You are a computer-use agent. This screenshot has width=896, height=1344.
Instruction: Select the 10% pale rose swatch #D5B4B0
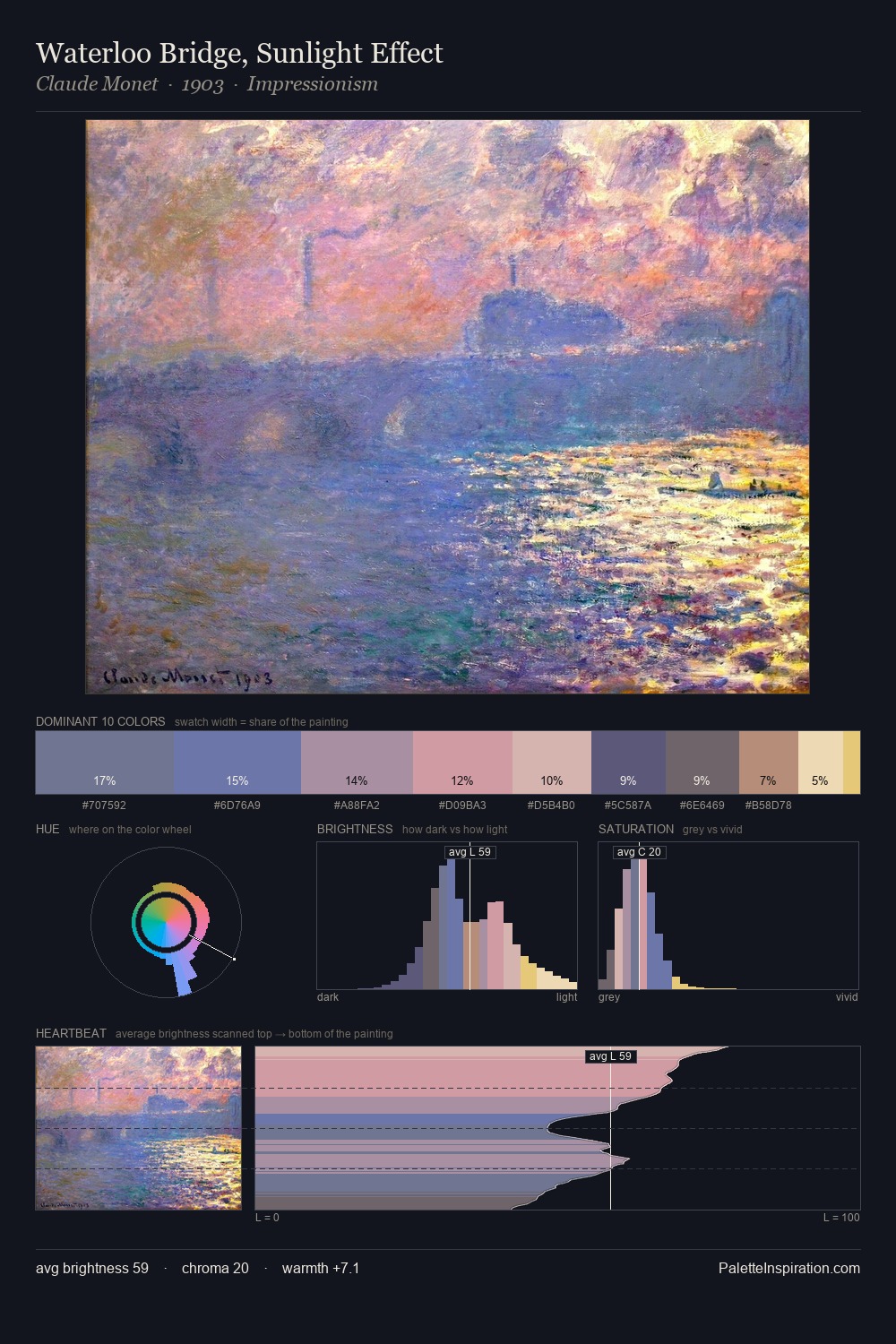(552, 762)
